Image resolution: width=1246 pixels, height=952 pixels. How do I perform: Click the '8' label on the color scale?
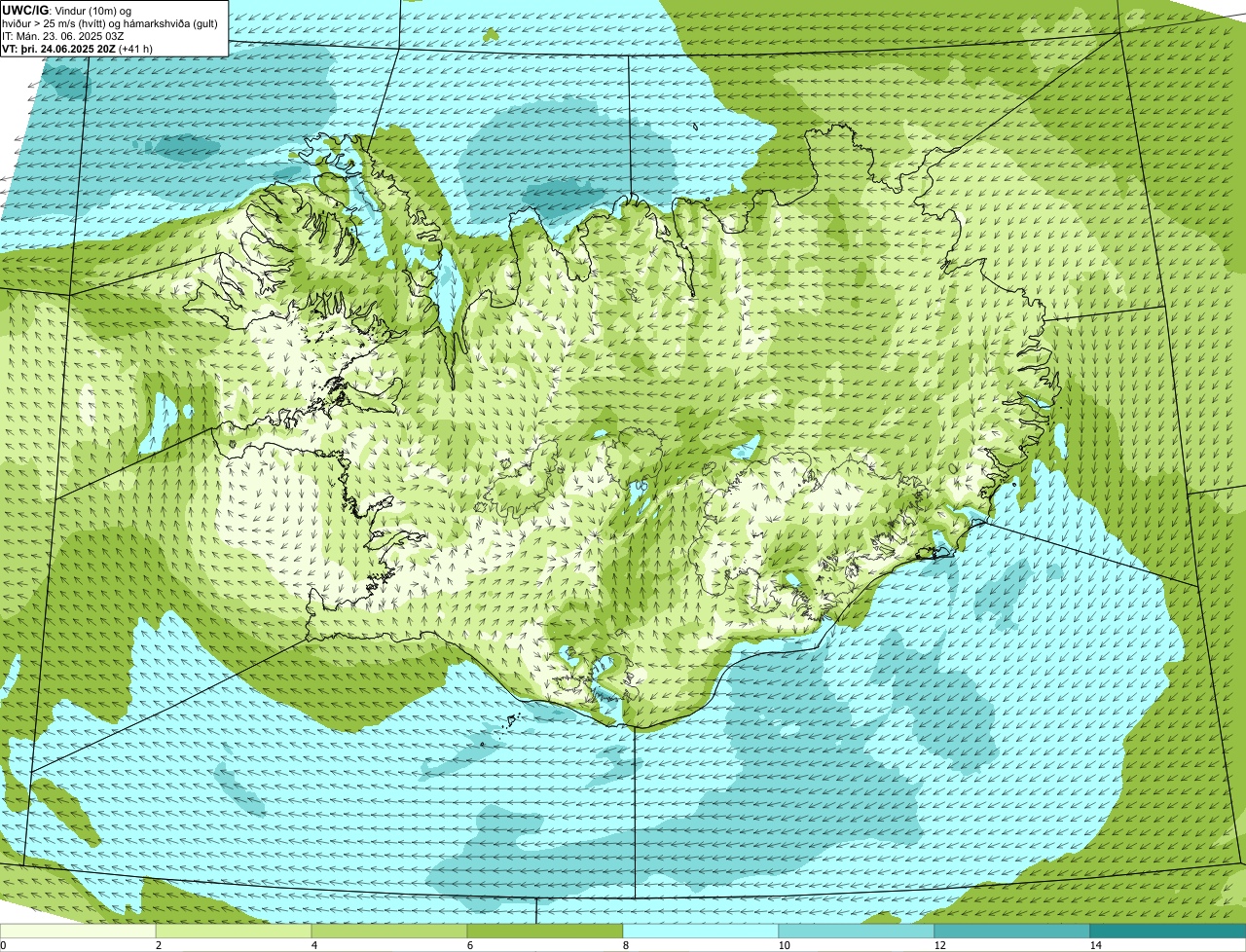point(626,945)
